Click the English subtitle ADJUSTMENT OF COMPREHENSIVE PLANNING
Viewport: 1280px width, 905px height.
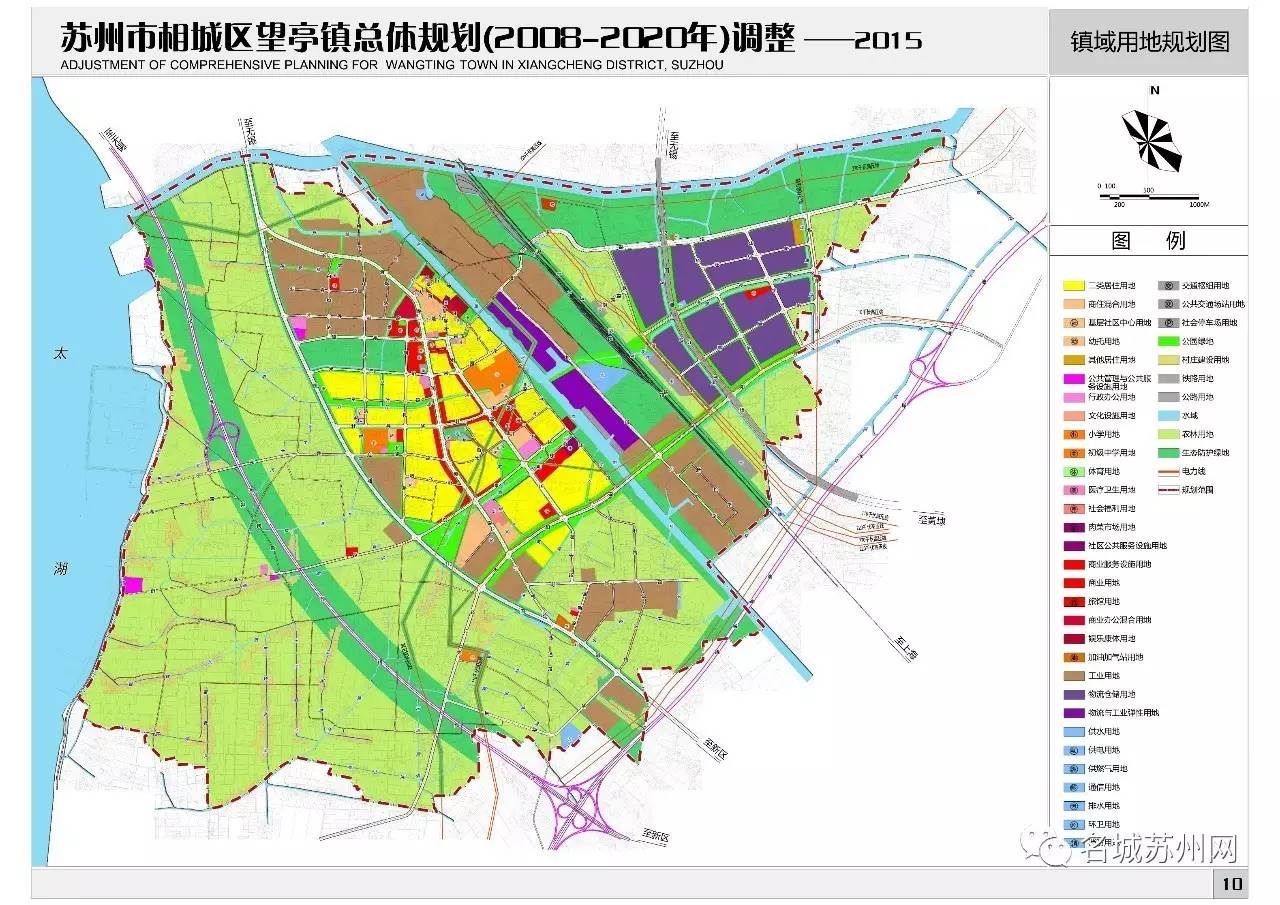(392, 65)
